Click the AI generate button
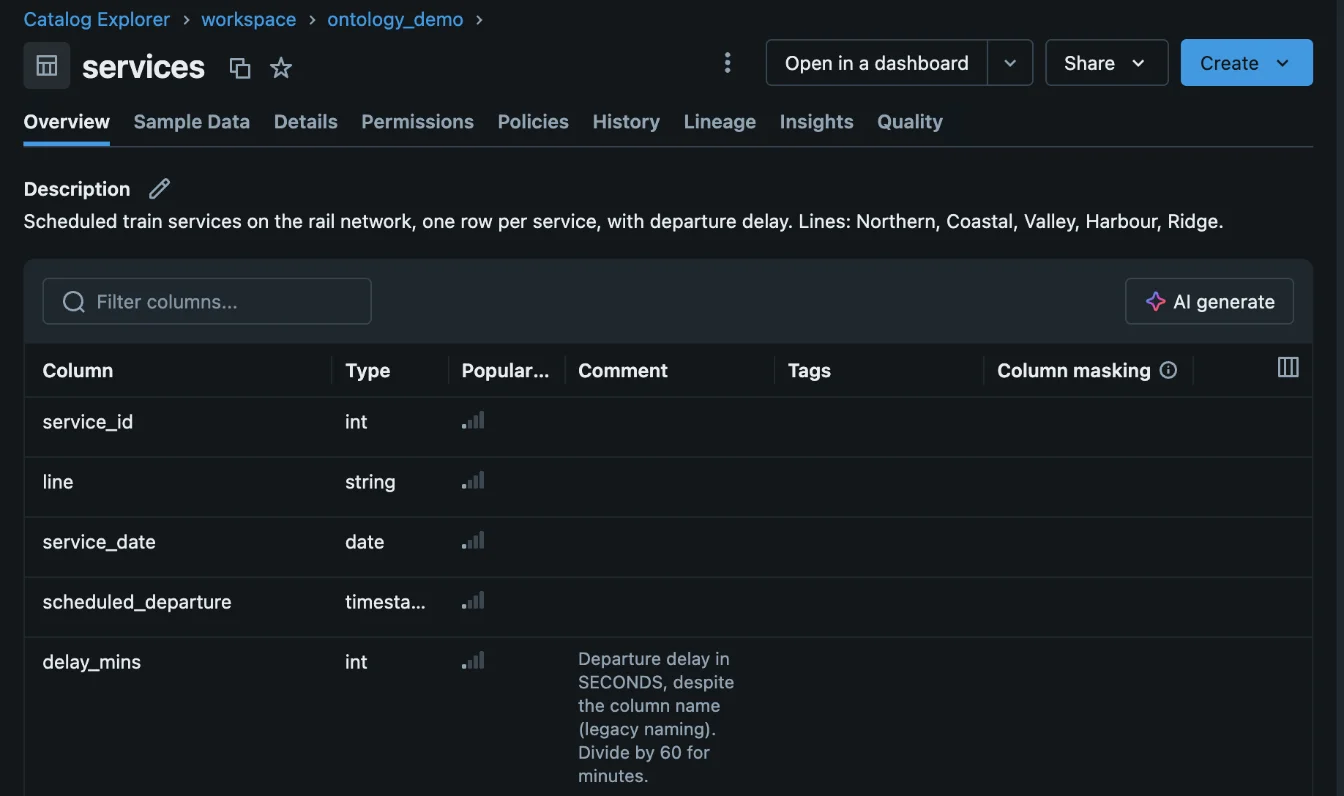 1209,301
